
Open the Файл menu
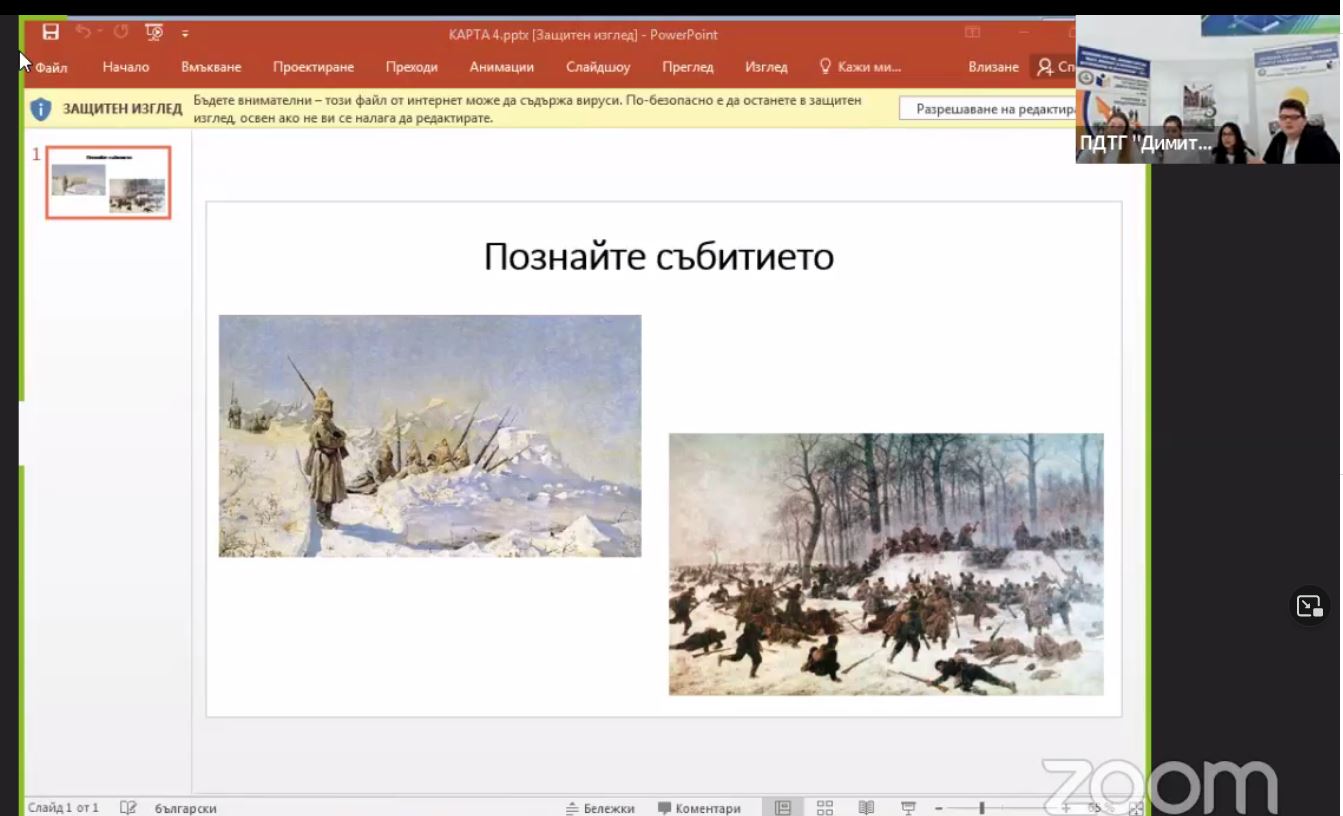pyautogui.click(x=51, y=67)
